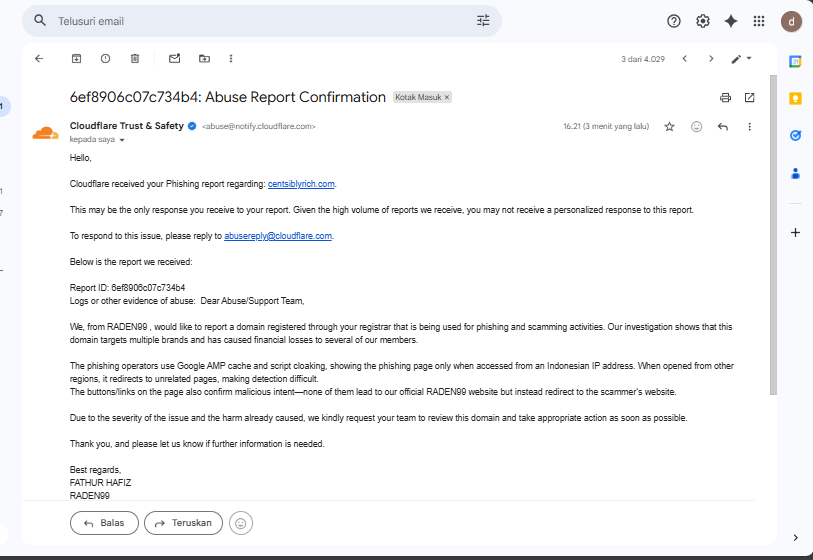
Task: Open Gemini sparkle assistant
Action: (731, 21)
